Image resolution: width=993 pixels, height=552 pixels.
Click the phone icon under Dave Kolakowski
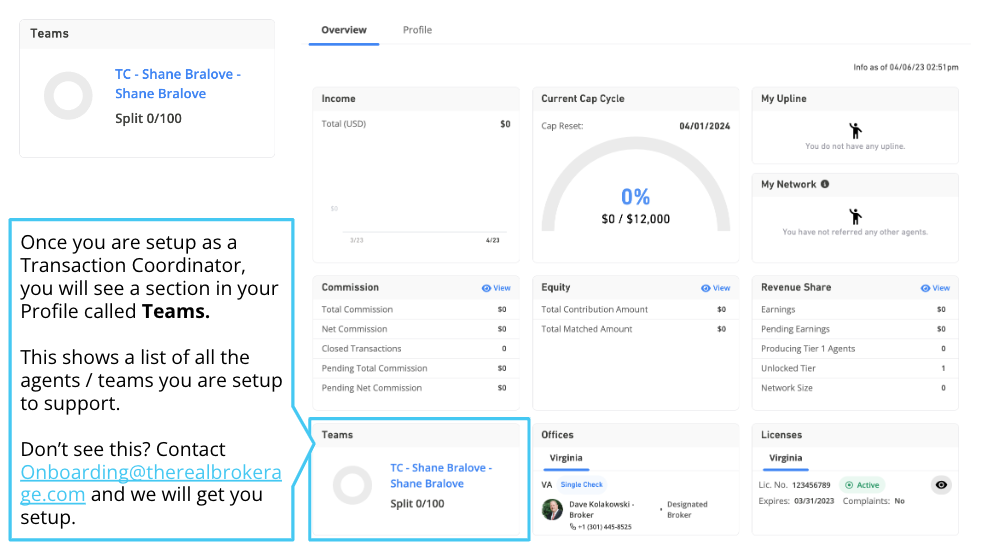573,526
